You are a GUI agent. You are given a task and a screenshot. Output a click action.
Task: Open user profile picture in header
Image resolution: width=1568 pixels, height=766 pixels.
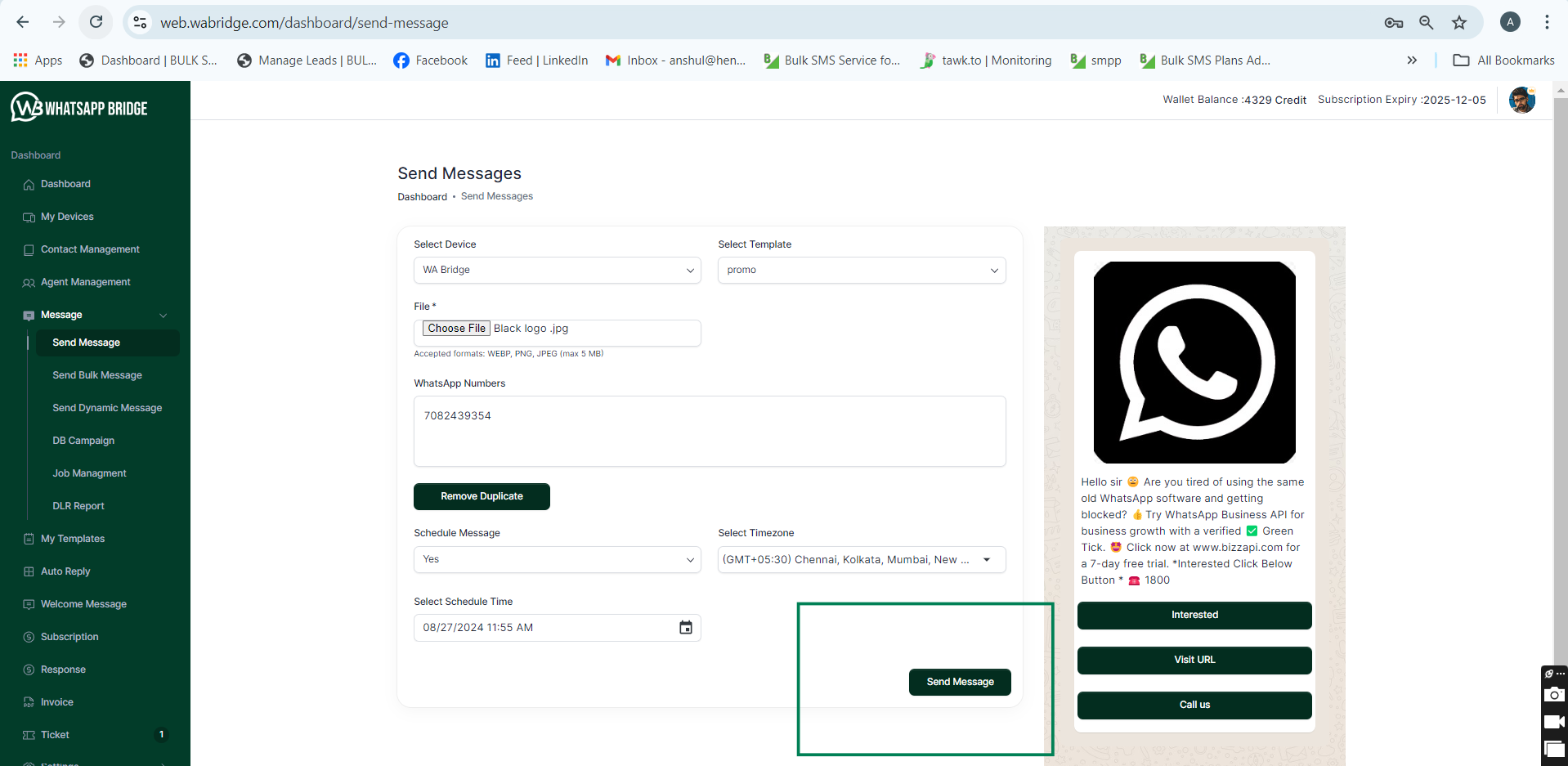tap(1522, 100)
